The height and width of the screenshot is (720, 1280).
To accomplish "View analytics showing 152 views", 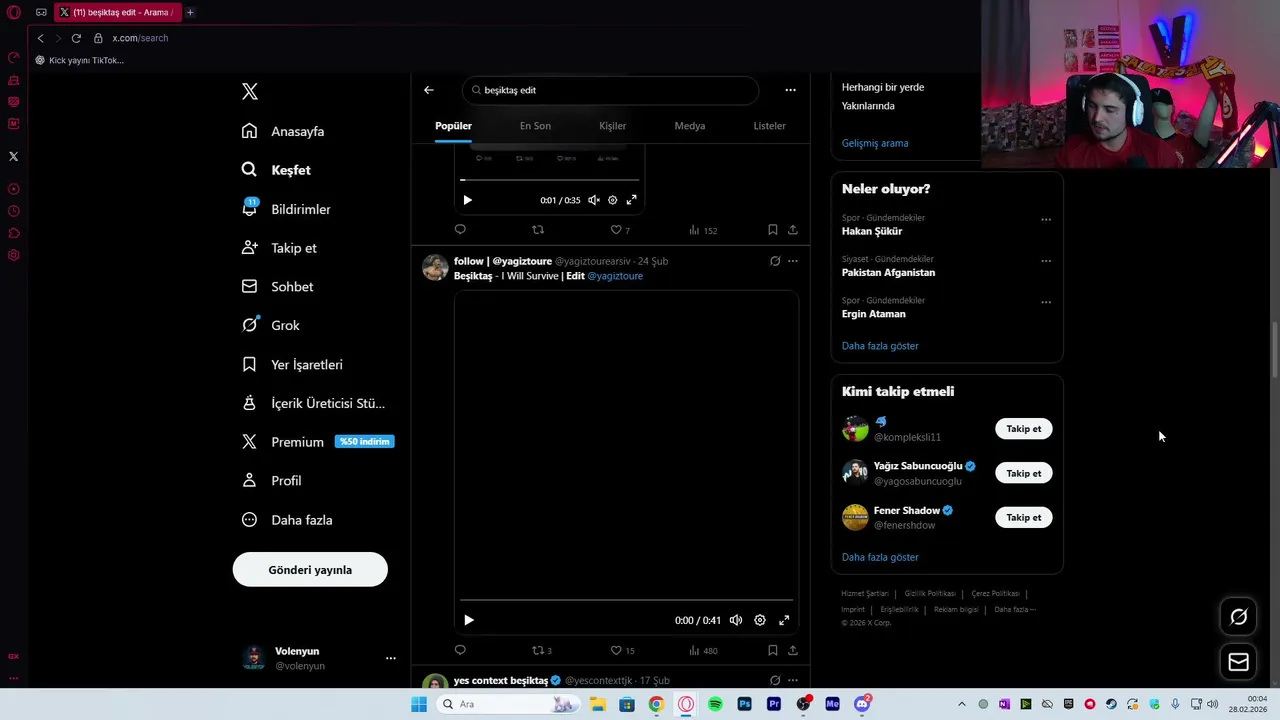I will [x=703, y=230].
